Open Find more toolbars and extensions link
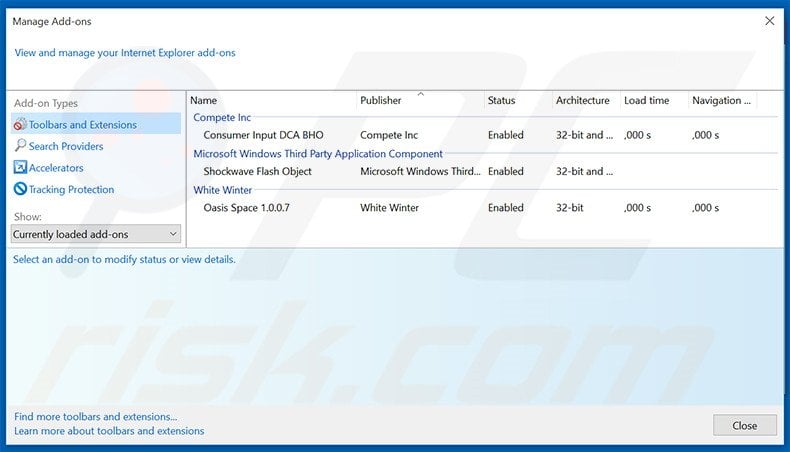Viewport: 790px width, 452px height. point(96,416)
